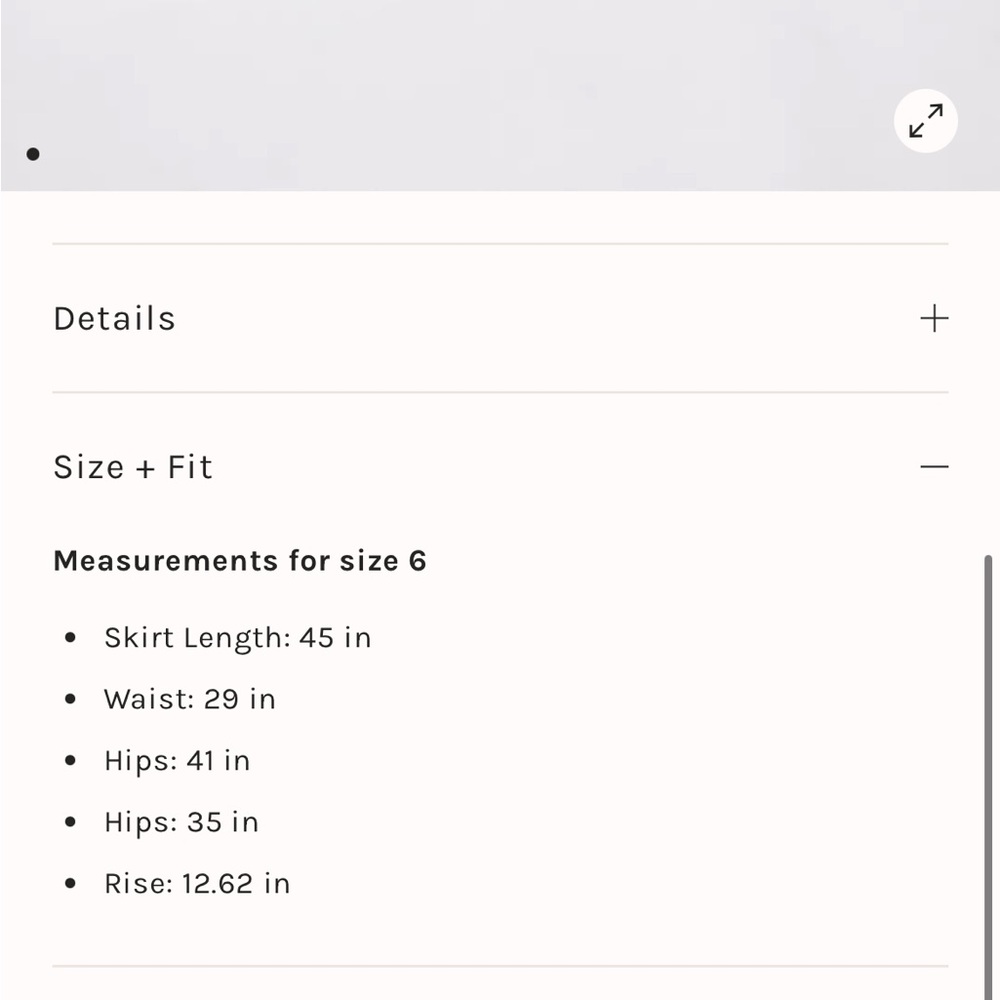This screenshot has height=1000, width=1000.
Task: Click the image carousel dot indicator
Action: coord(33,154)
